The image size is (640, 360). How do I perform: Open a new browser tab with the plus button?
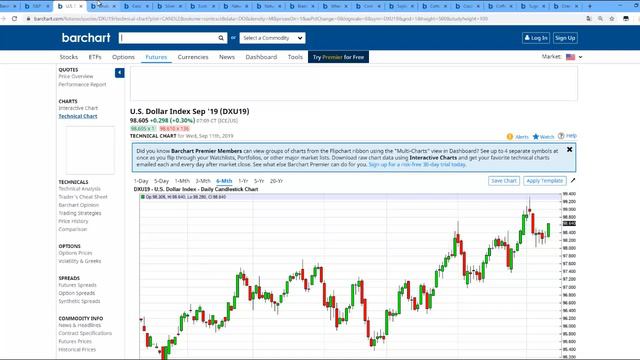click(x=589, y=6)
